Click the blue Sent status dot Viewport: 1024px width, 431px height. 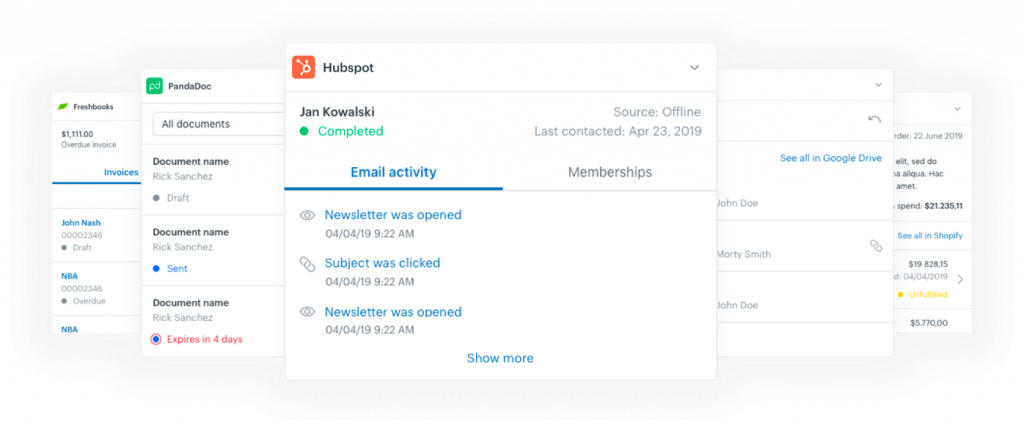tap(156, 268)
